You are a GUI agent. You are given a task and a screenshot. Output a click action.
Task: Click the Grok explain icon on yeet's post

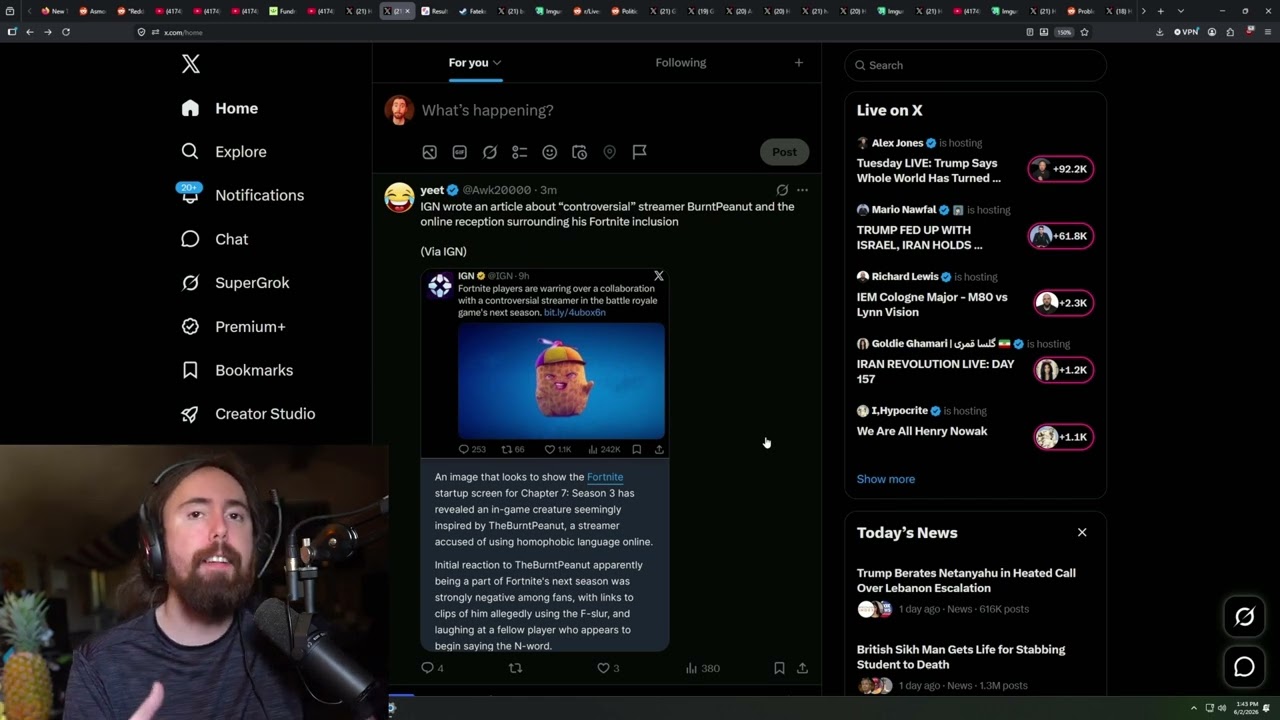(x=782, y=190)
